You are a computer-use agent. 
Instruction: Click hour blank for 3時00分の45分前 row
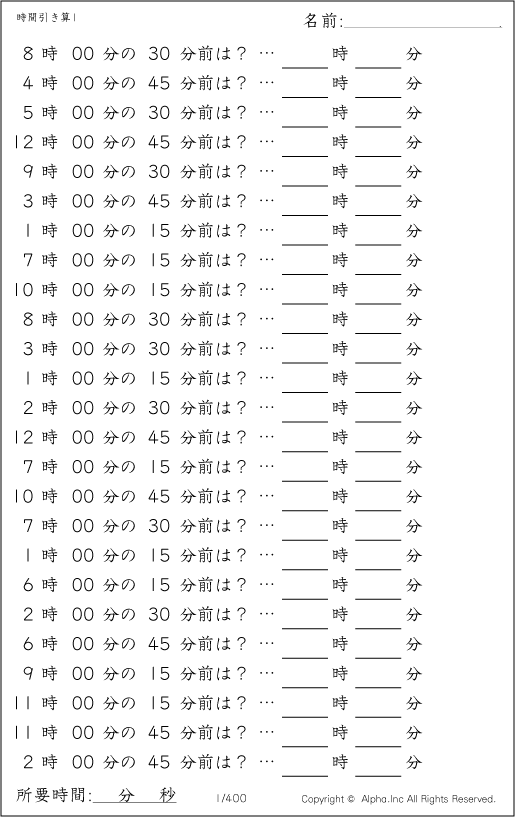click(305, 205)
